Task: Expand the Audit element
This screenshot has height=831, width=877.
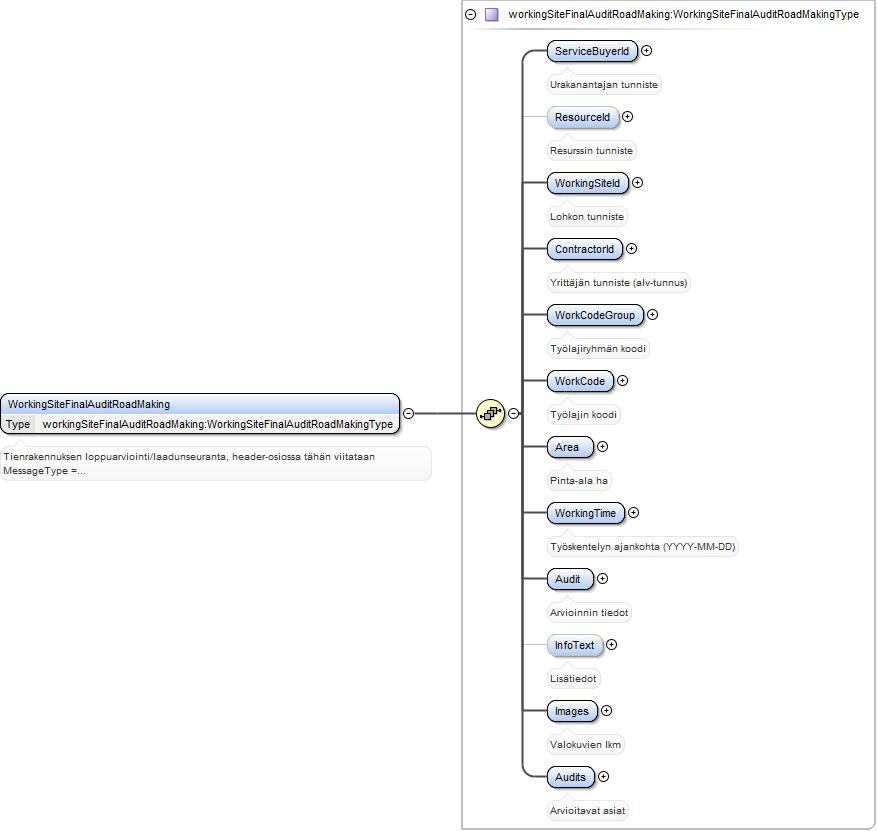Action: tap(602, 579)
